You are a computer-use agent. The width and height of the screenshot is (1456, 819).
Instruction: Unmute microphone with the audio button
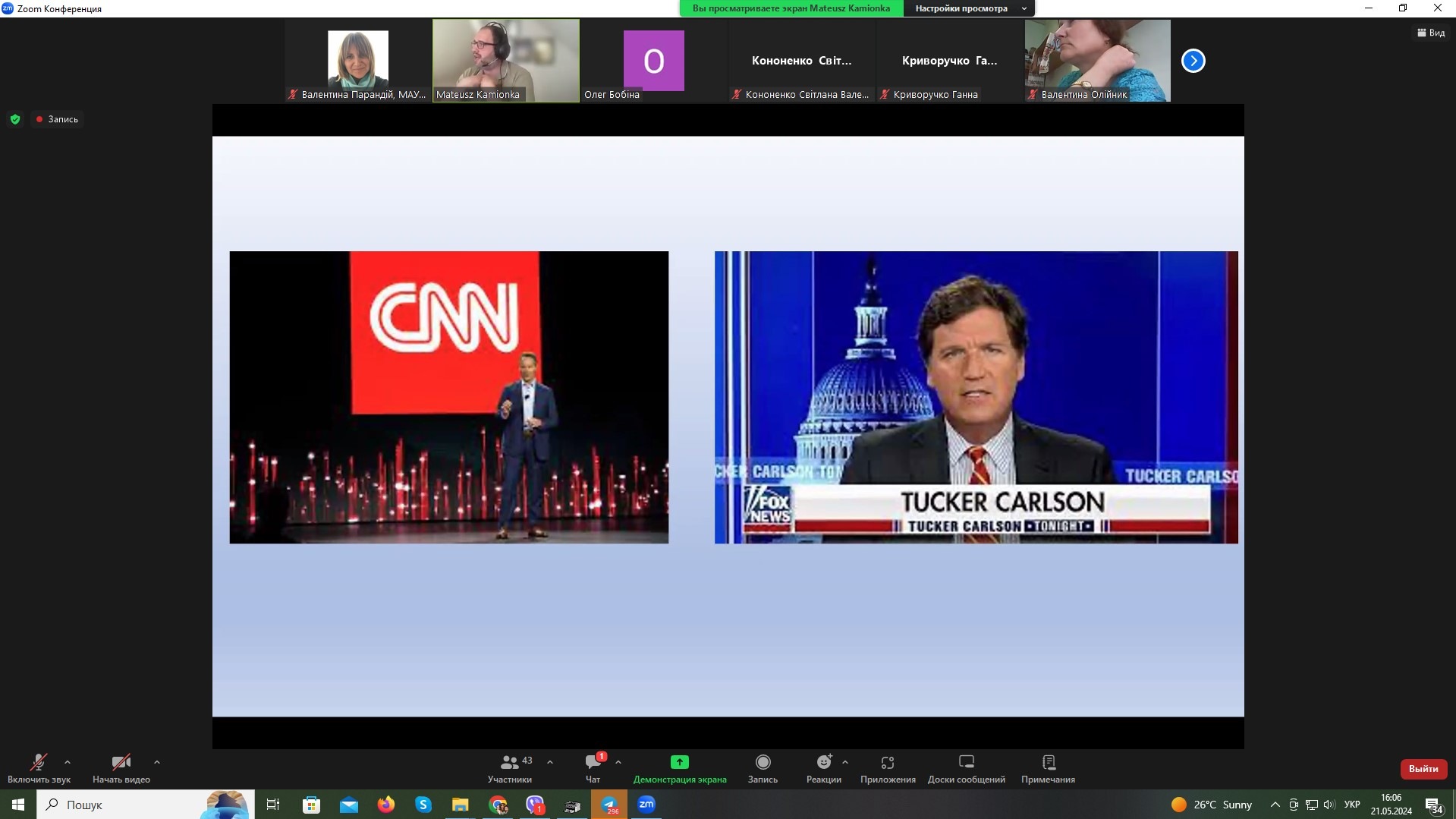tap(39, 762)
